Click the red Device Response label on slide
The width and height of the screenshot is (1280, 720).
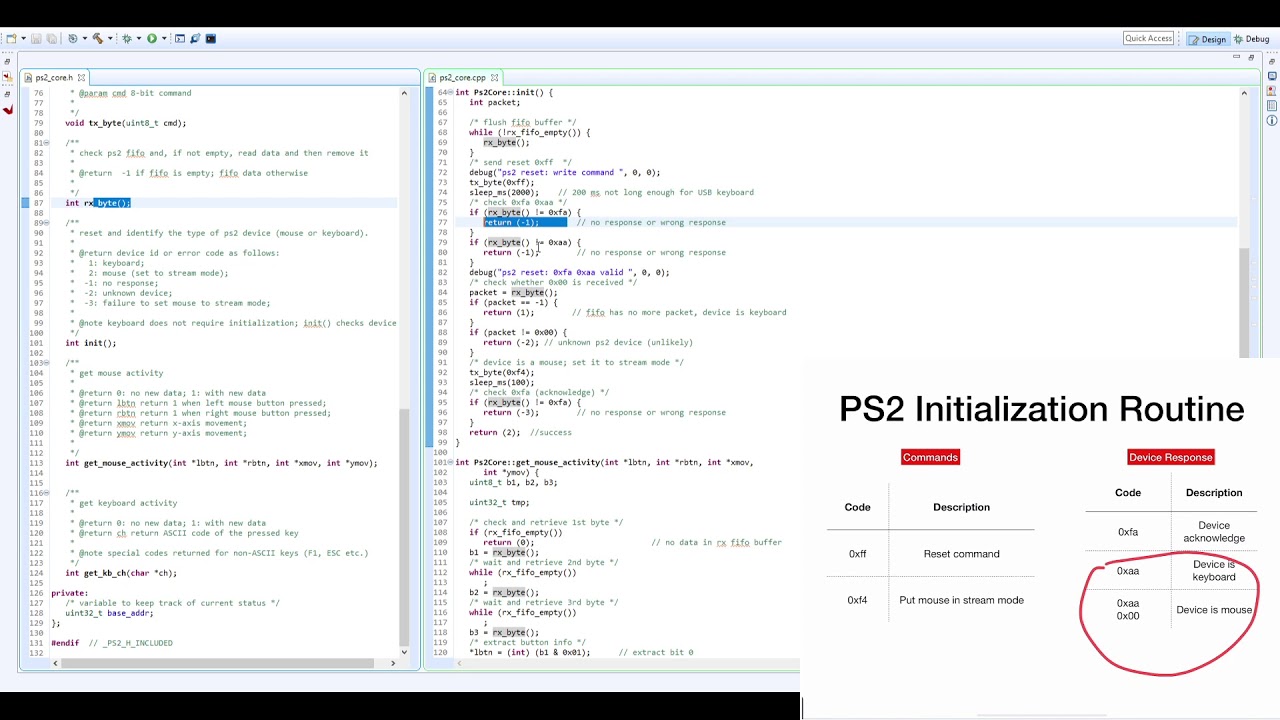click(1170, 457)
